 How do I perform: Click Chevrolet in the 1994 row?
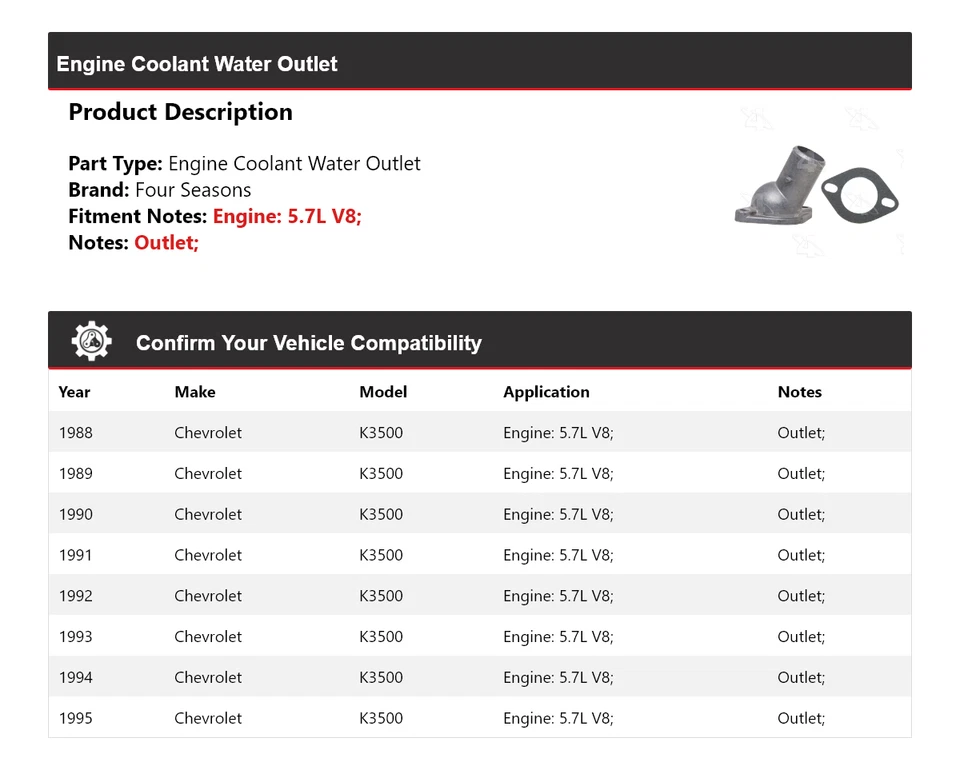pyautogui.click(x=208, y=677)
